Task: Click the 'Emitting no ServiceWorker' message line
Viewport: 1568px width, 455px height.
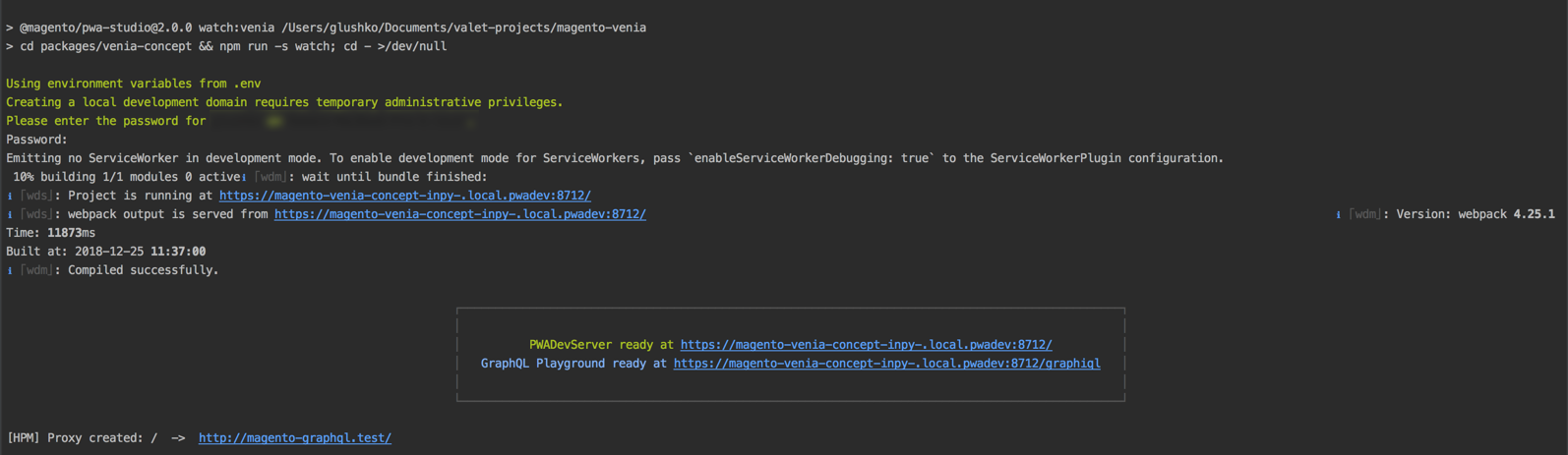Action: [615, 158]
